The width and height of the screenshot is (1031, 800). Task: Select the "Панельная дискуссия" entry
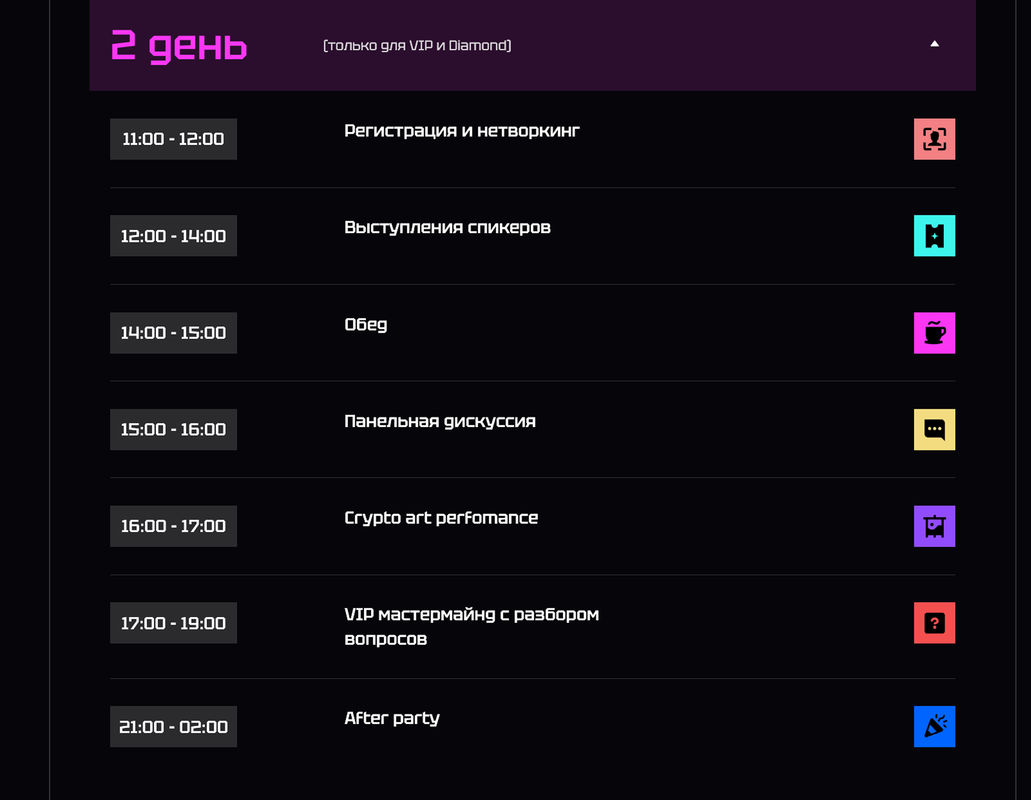click(x=440, y=422)
